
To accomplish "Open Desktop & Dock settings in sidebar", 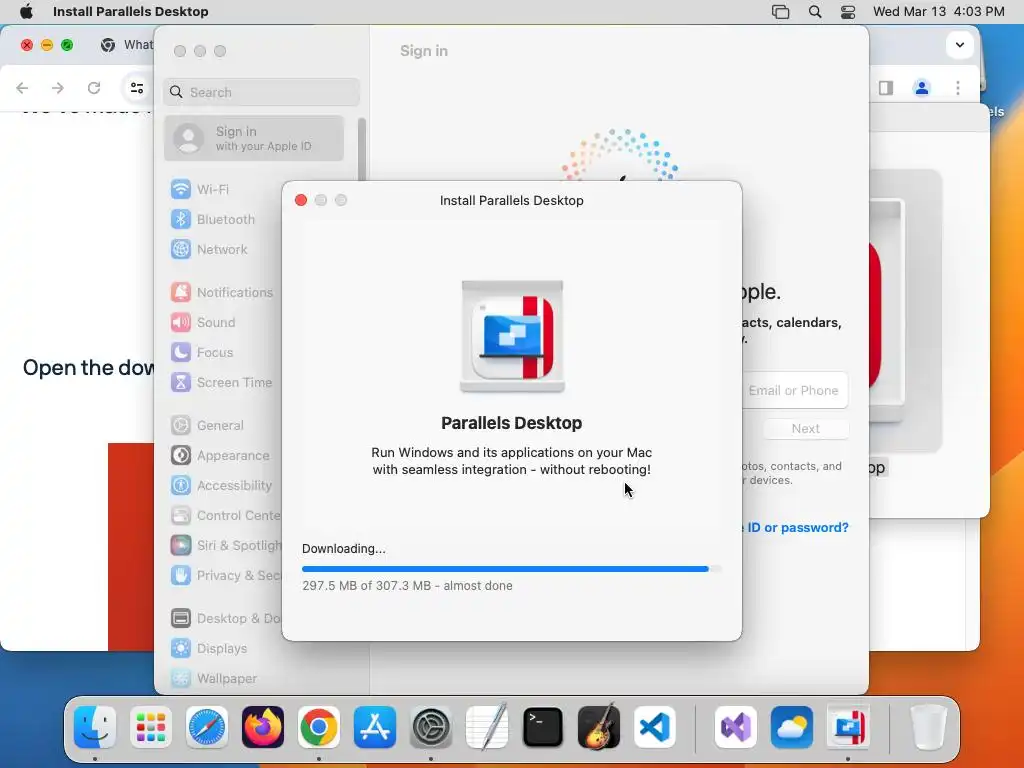I will [x=225, y=618].
